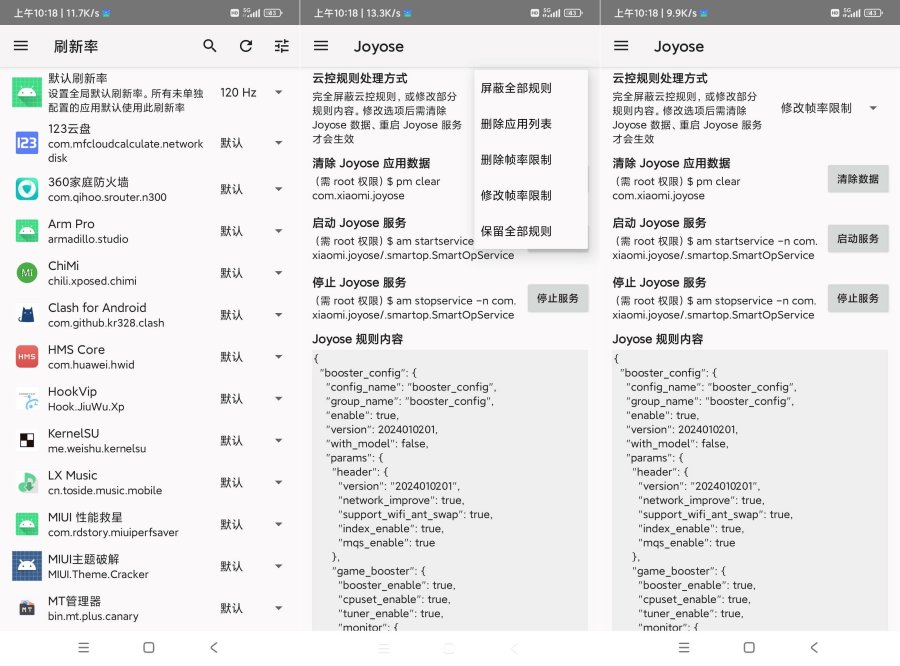Click 停止服务 button on right Joyose screen
Viewport: 900px width, 666px height.
click(858, 299)
